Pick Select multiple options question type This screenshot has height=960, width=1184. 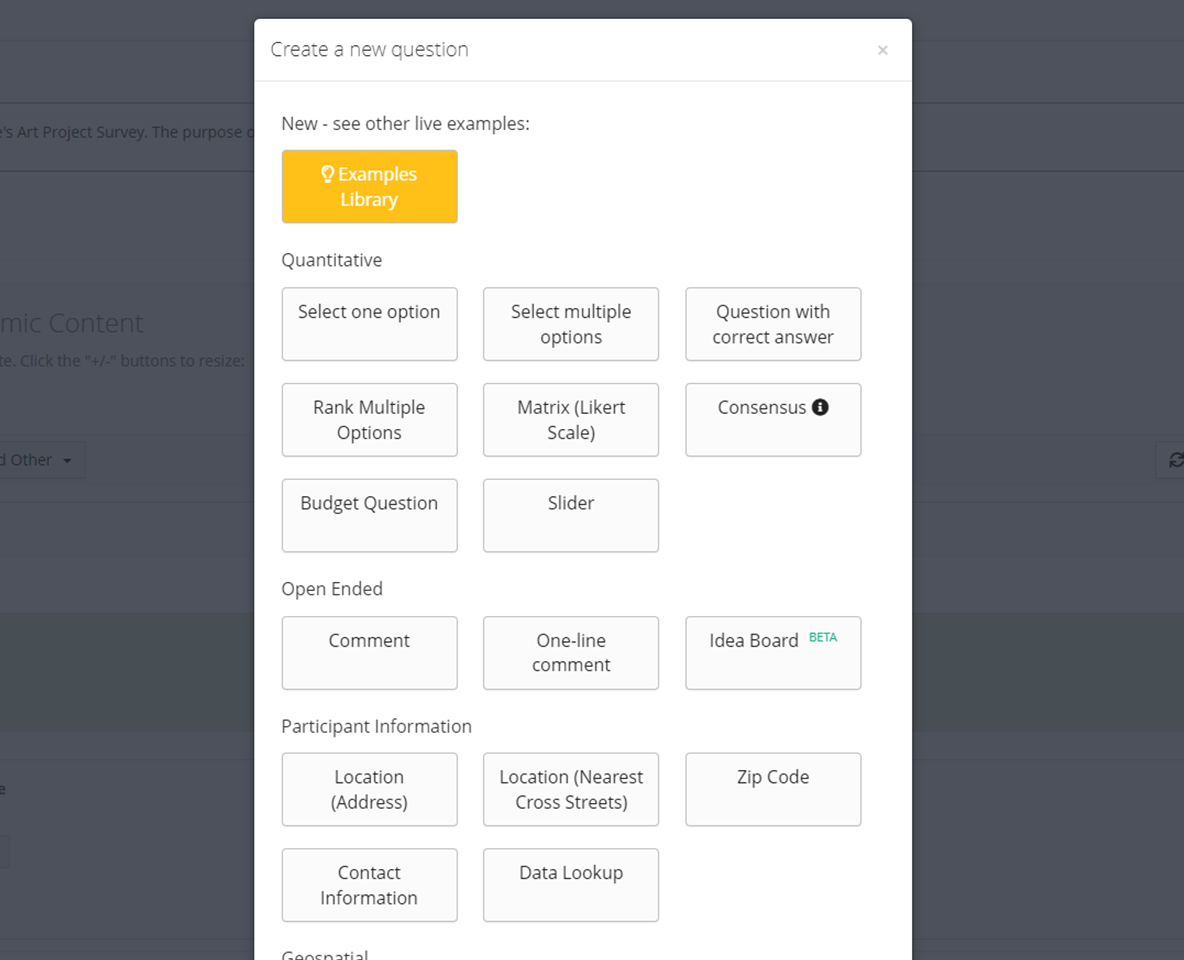570,324
